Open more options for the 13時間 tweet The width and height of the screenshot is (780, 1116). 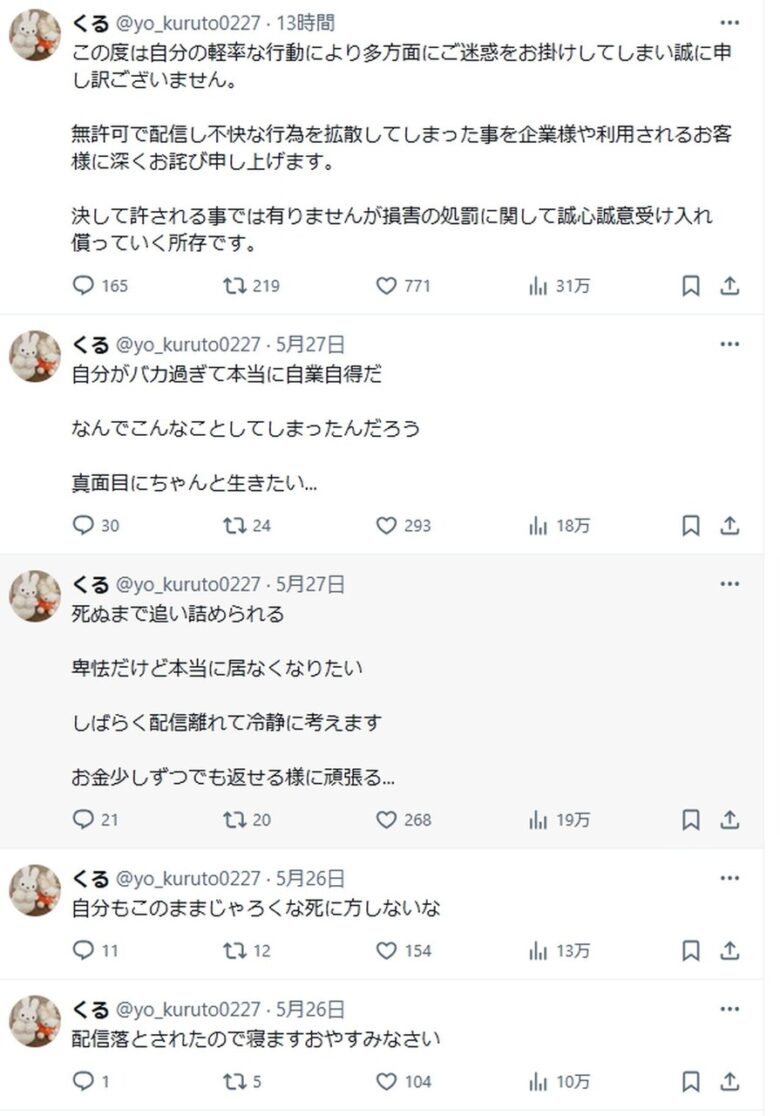coord(730,22)
